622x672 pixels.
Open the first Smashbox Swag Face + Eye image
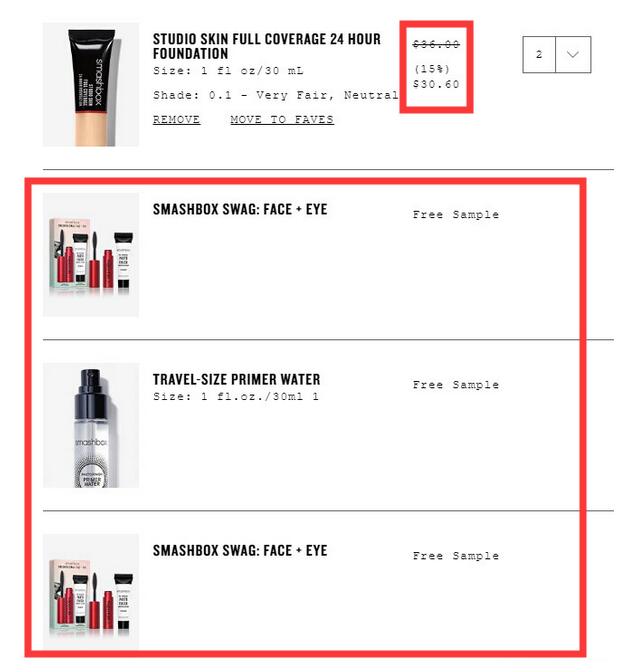pyautogui.click(x=91, y=255)
